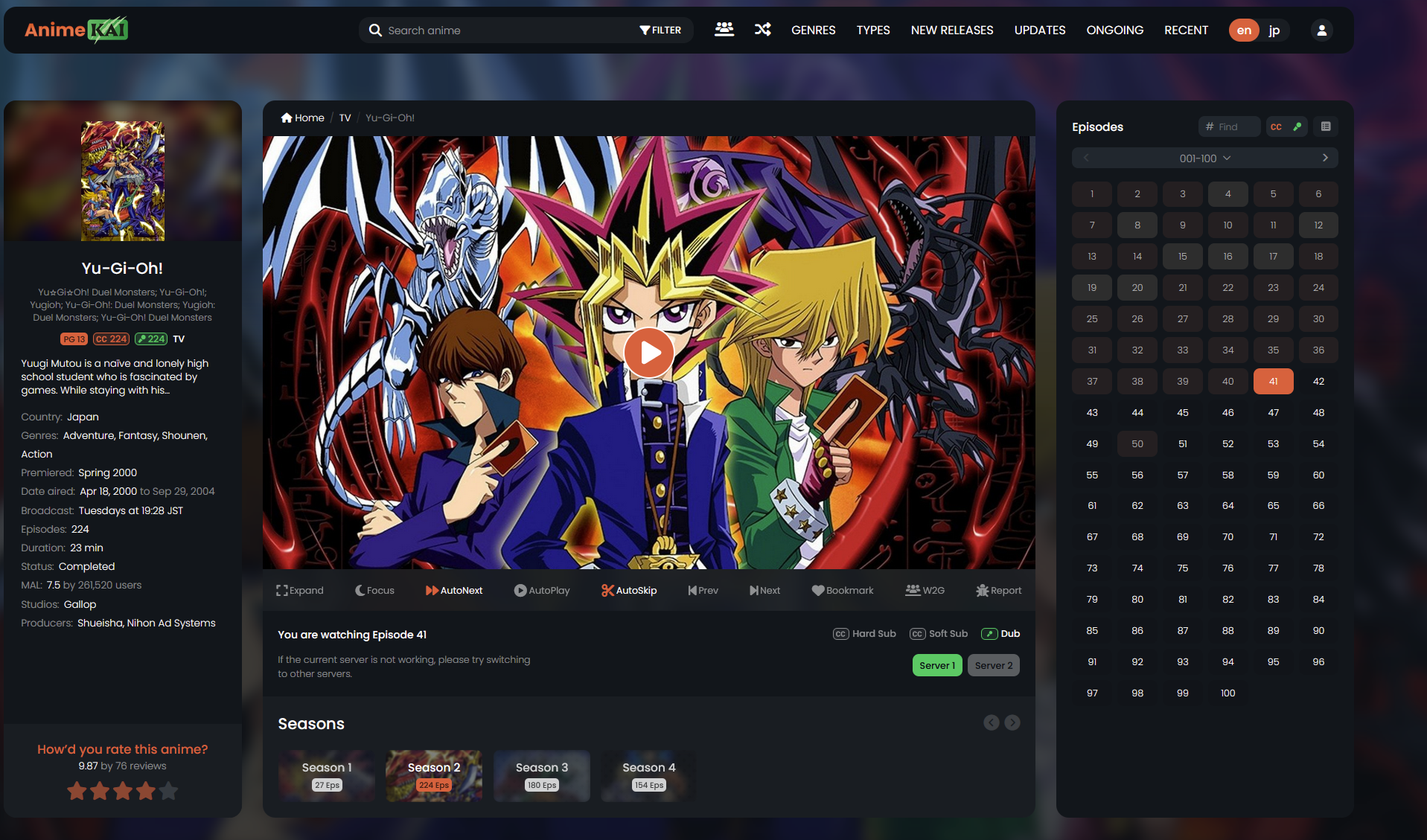The width and height of the screenshot is (1427, 840).
Task: Select episode 42
Action: click(x=1318, y=382)
